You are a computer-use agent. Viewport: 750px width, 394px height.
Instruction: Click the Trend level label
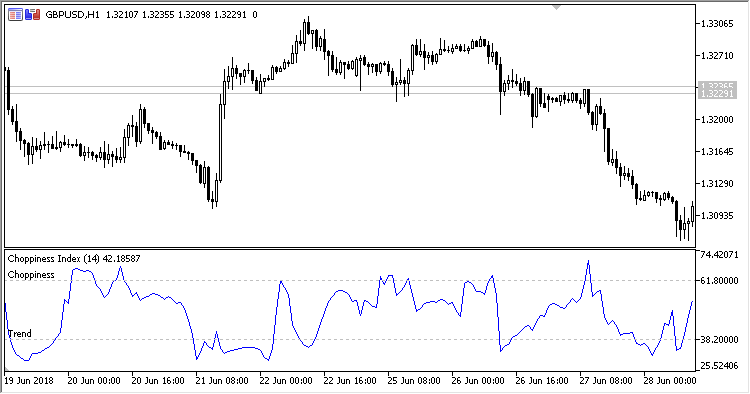[20, 333]
